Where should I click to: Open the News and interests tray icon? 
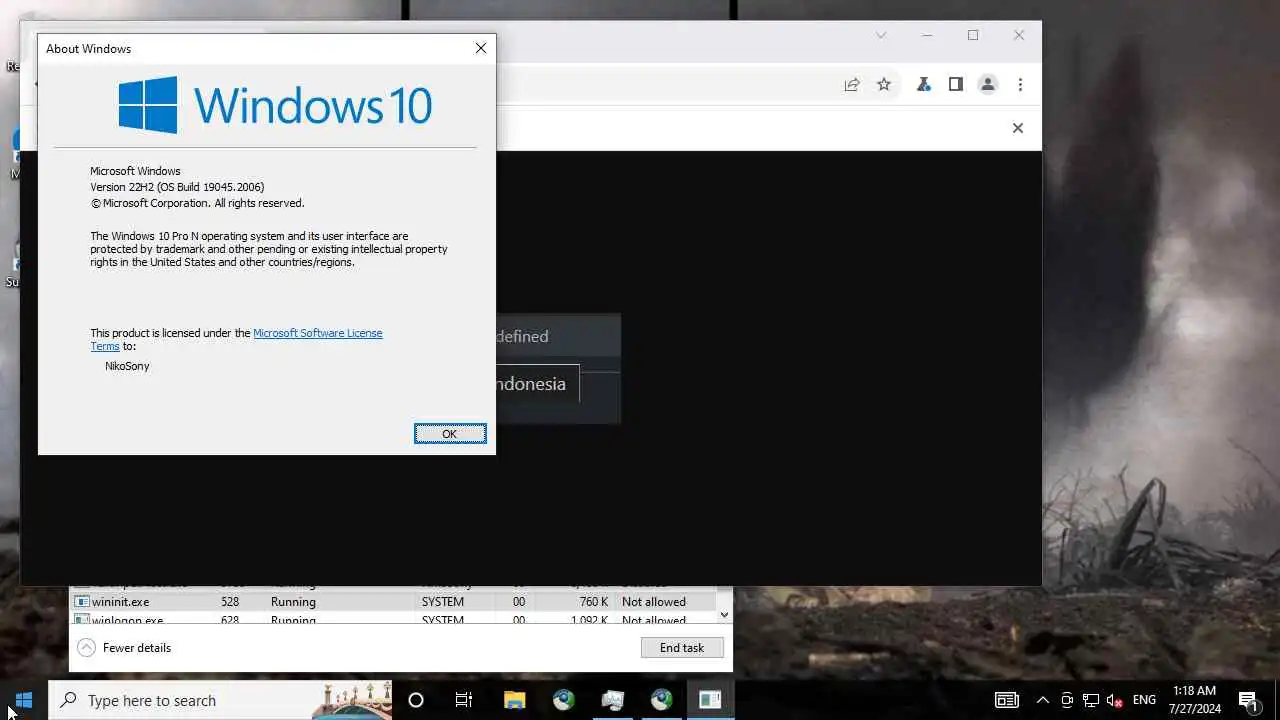[1007, 700]
